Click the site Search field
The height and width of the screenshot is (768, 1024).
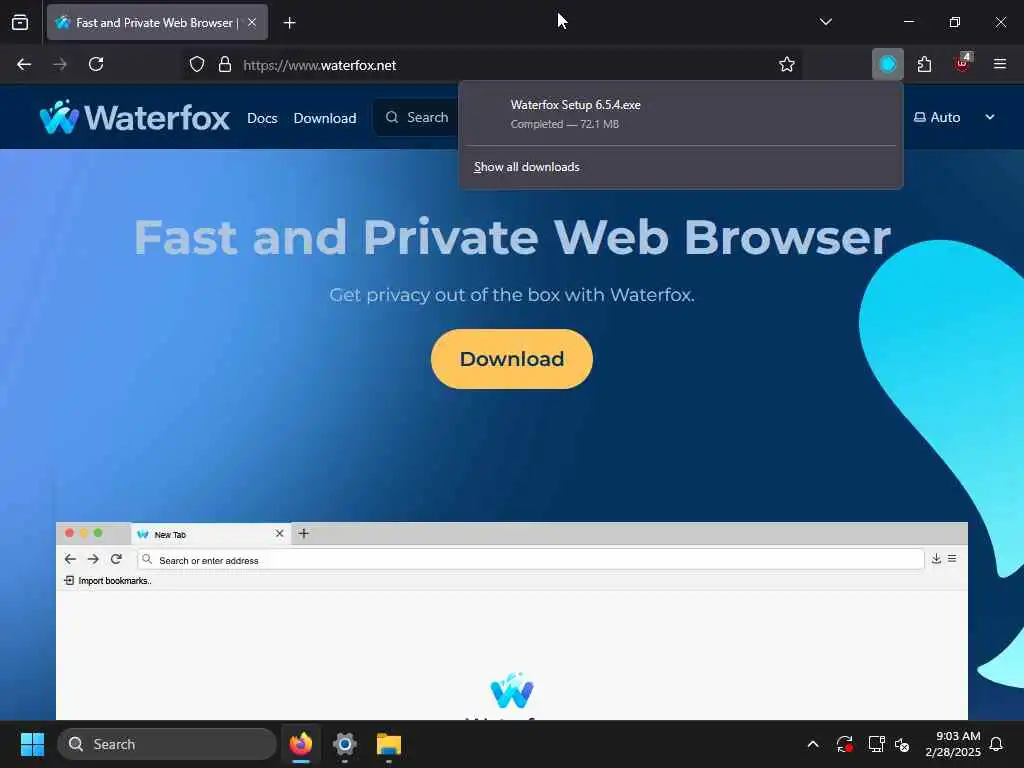[416, 118]
